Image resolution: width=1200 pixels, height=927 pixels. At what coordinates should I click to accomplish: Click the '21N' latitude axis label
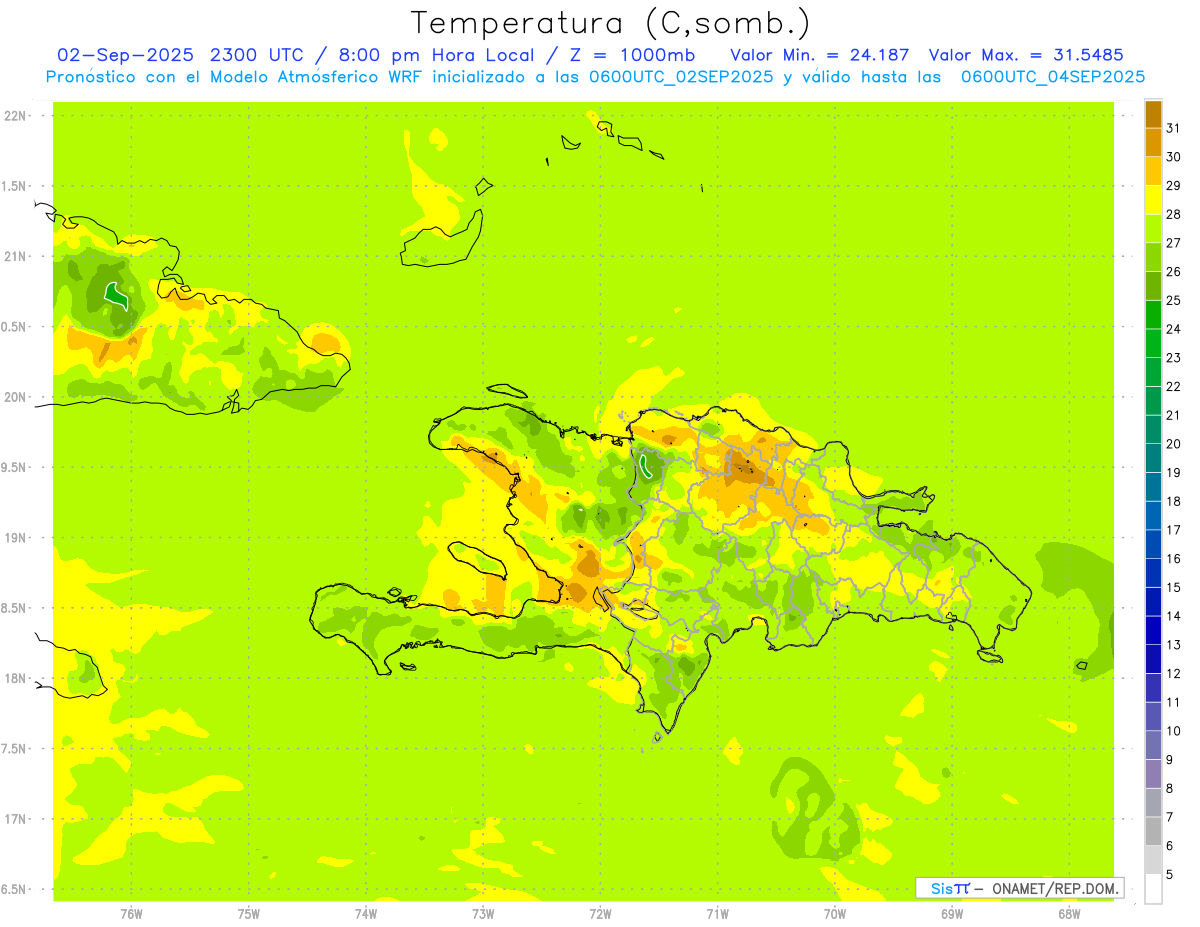tap(15, 257)
